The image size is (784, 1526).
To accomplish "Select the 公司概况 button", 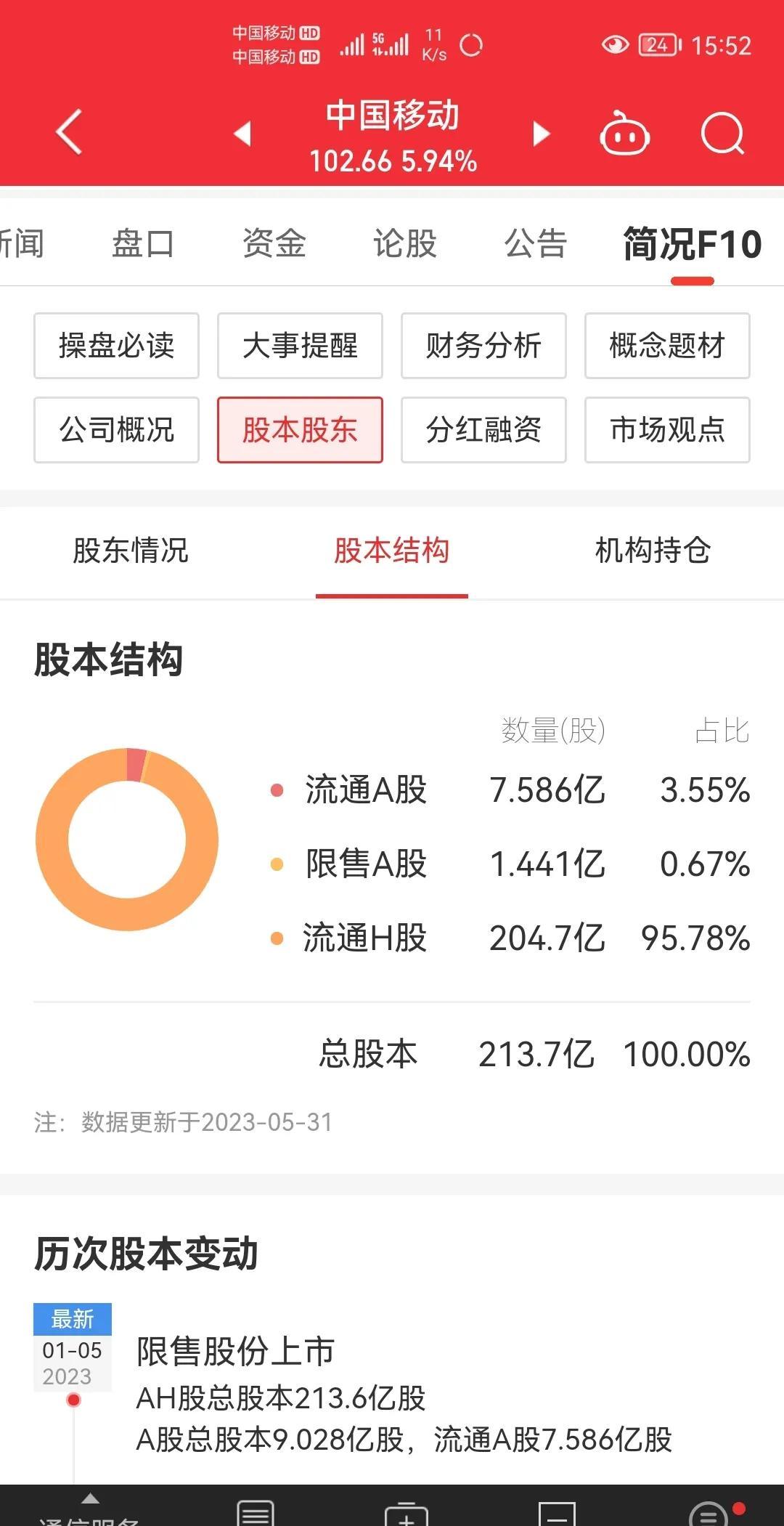I will tap(116, 430).
